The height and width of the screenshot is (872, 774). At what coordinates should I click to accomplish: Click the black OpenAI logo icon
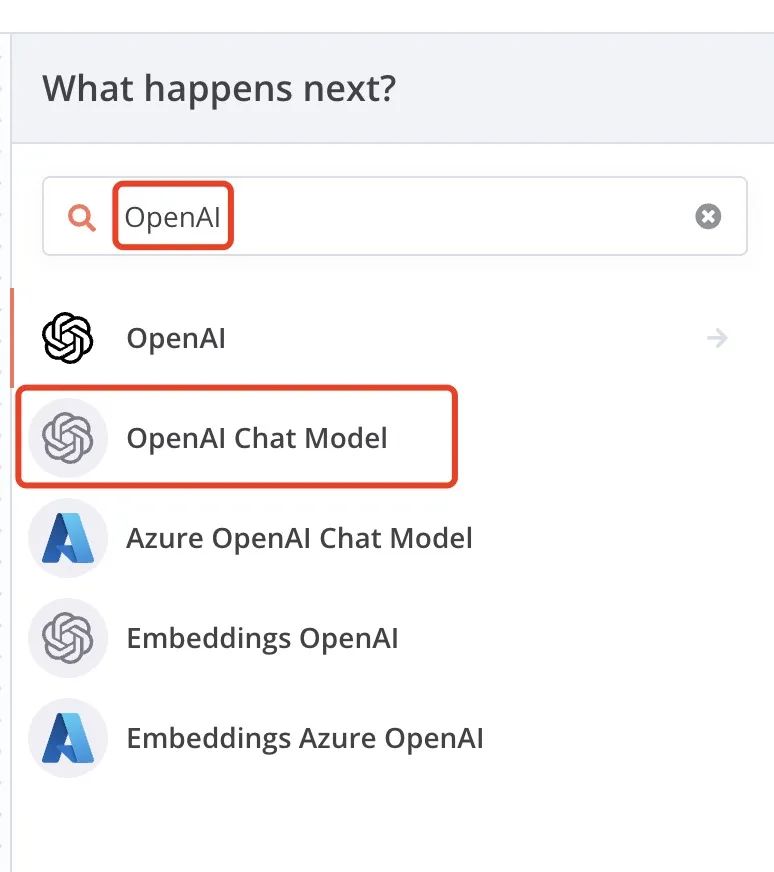[67, 338]
